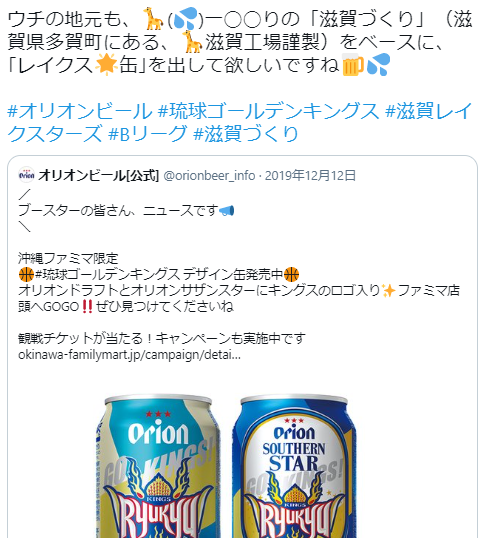Click the sun emoji in レイクス缶
The image size is (485, 538).
pos(106,64)
